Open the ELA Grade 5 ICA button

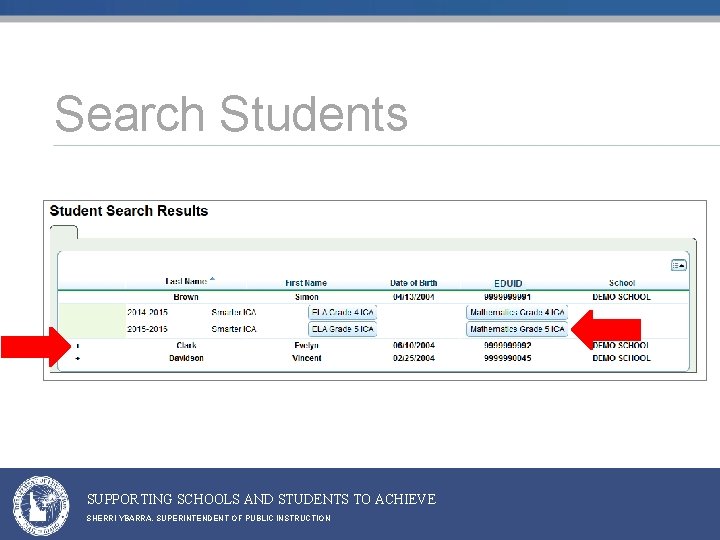(x=343, y=329)
